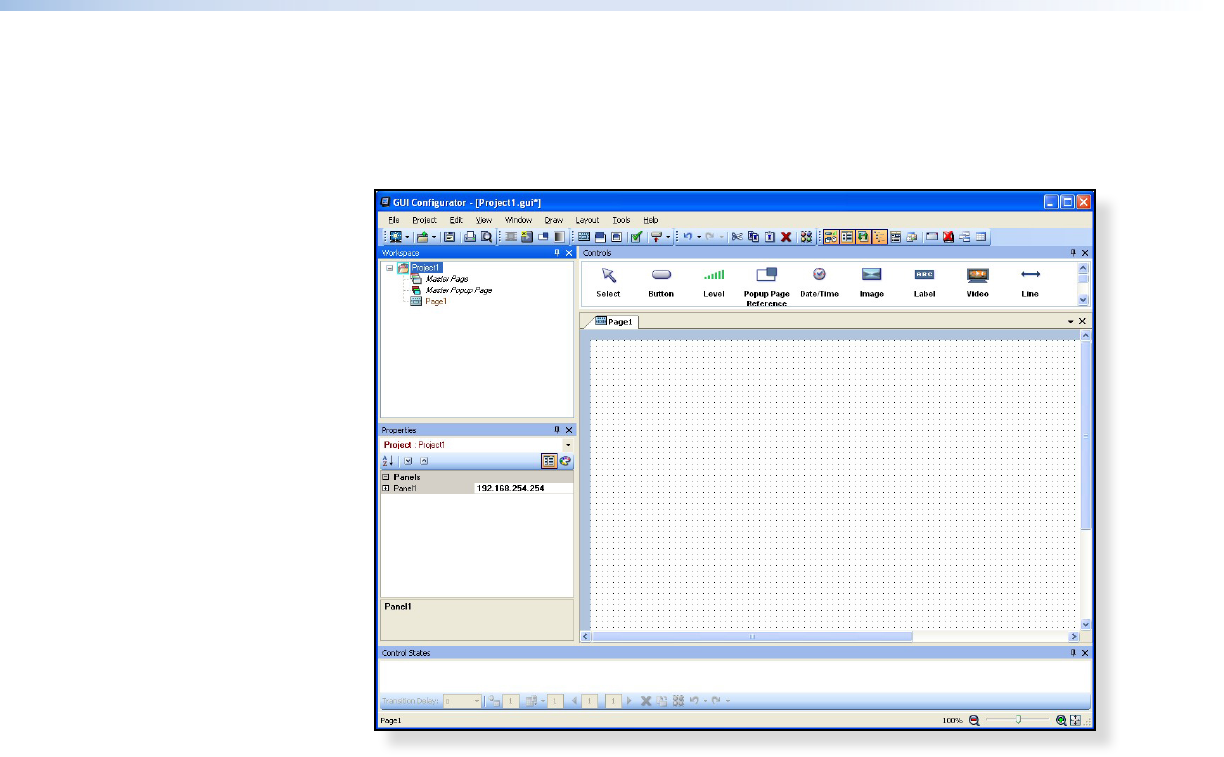
Task: Click the Panel1 IP address field
Action: point(523,488)
